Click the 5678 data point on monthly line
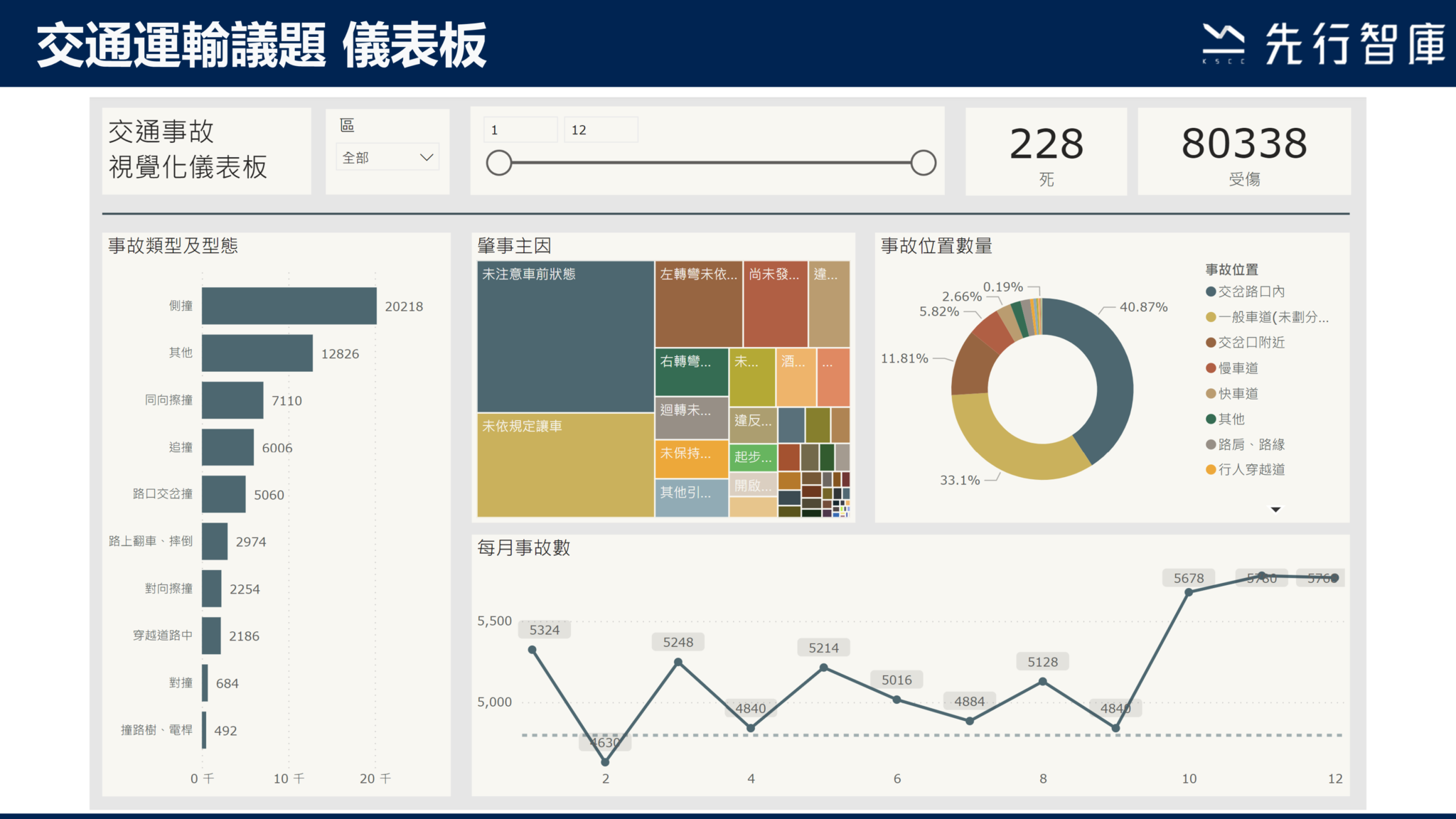 coord(1189,591)
